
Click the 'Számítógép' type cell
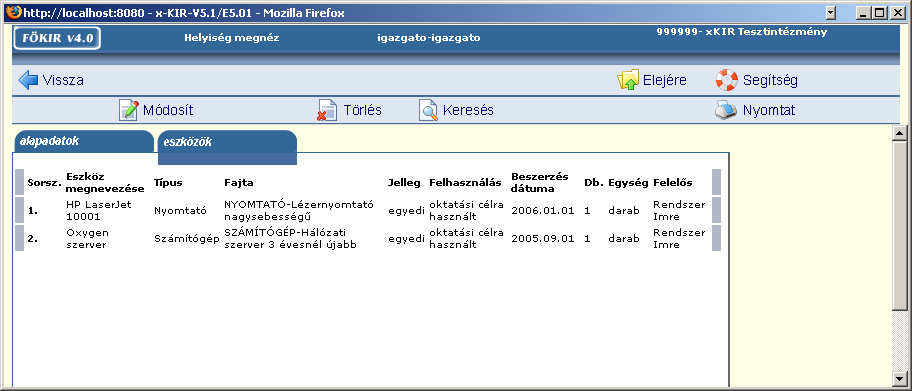(187, 239)
